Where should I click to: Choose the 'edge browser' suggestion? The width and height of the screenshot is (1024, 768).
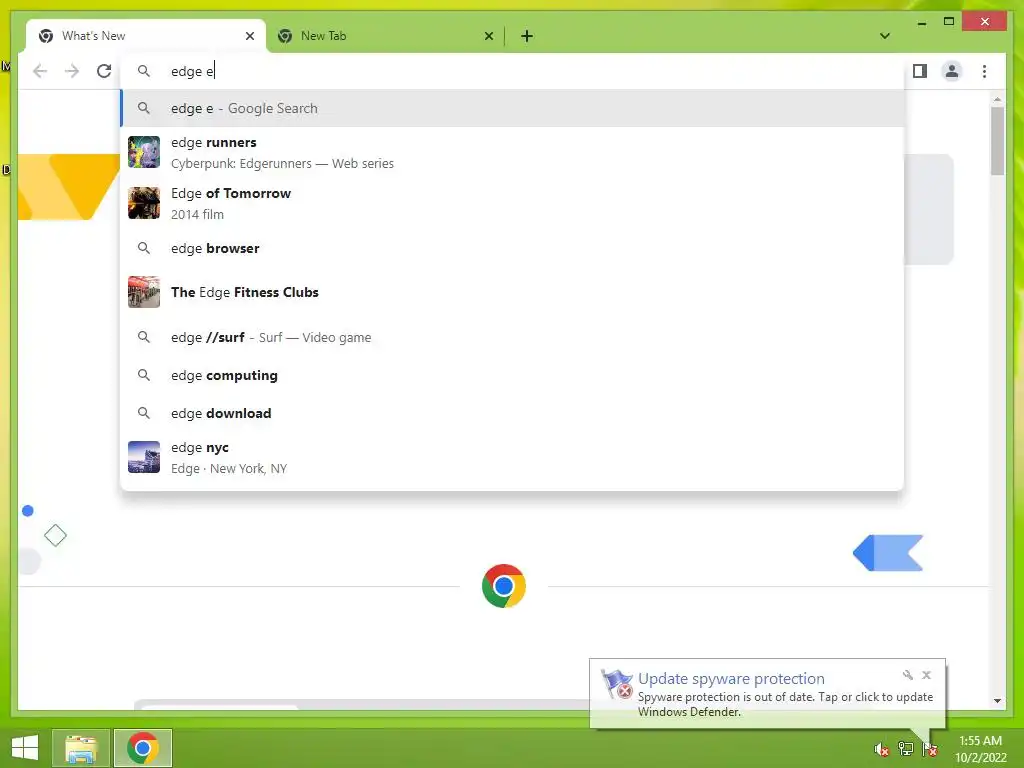point(512,248)
